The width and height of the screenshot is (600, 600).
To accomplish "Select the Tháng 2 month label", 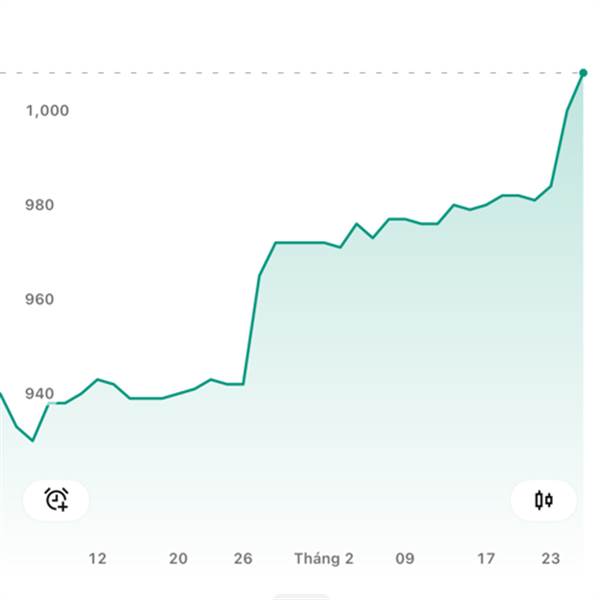I will pyautogui.click(x=324, y=559).
